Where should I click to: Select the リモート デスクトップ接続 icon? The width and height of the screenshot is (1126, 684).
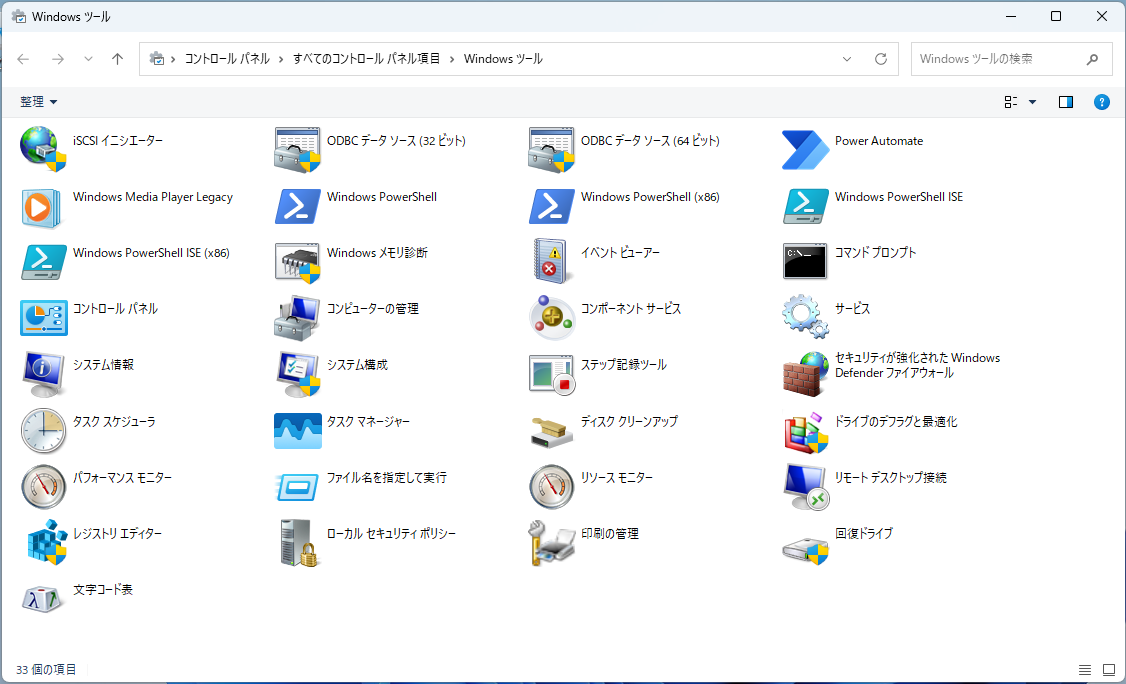pos(805,487)
